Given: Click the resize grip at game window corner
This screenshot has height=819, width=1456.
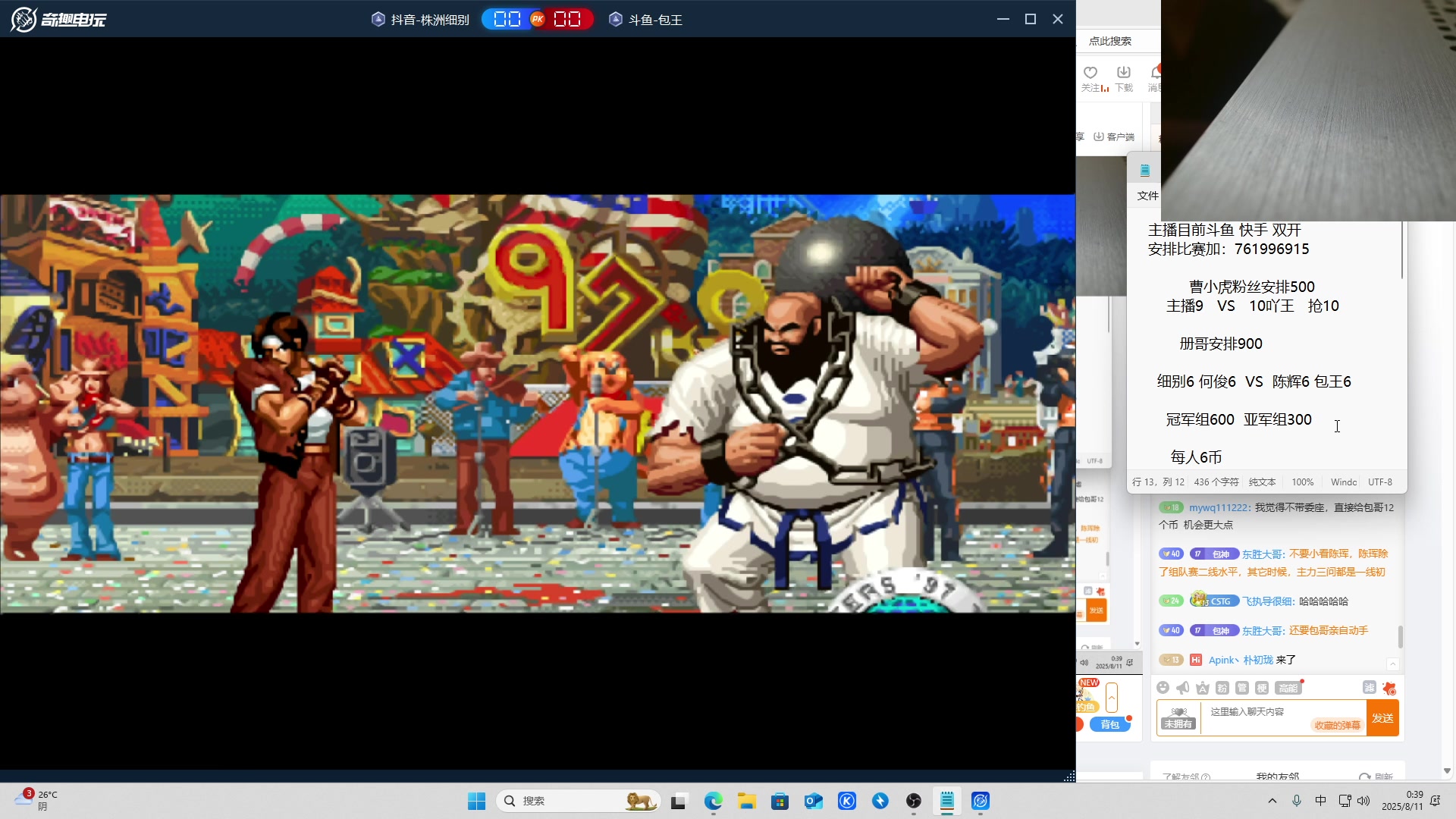Looking at the screenshot, I should [1069, 776].
